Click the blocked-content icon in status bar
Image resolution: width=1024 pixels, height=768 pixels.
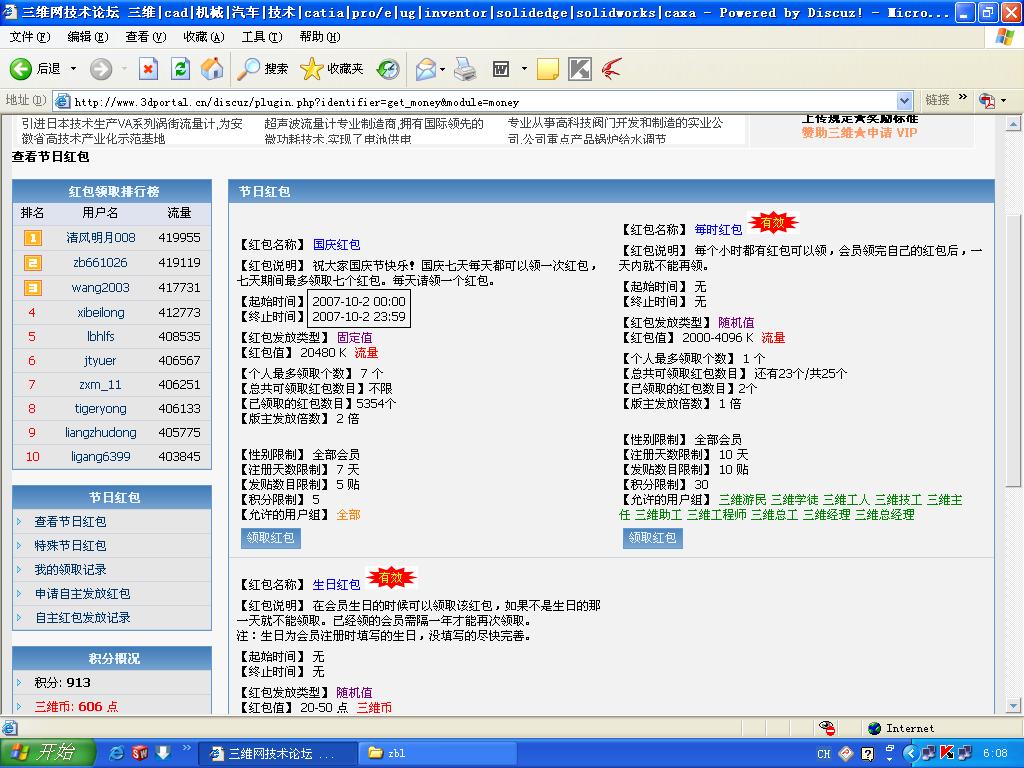point(827,728)
